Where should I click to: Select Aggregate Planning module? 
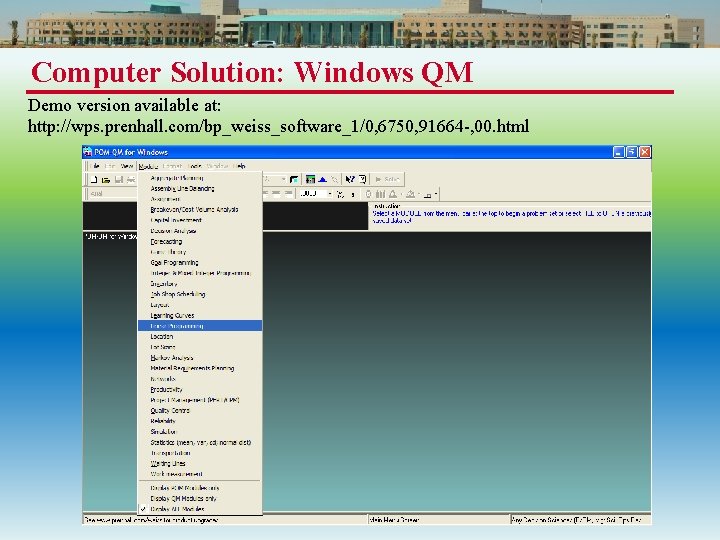pos(200,178)
